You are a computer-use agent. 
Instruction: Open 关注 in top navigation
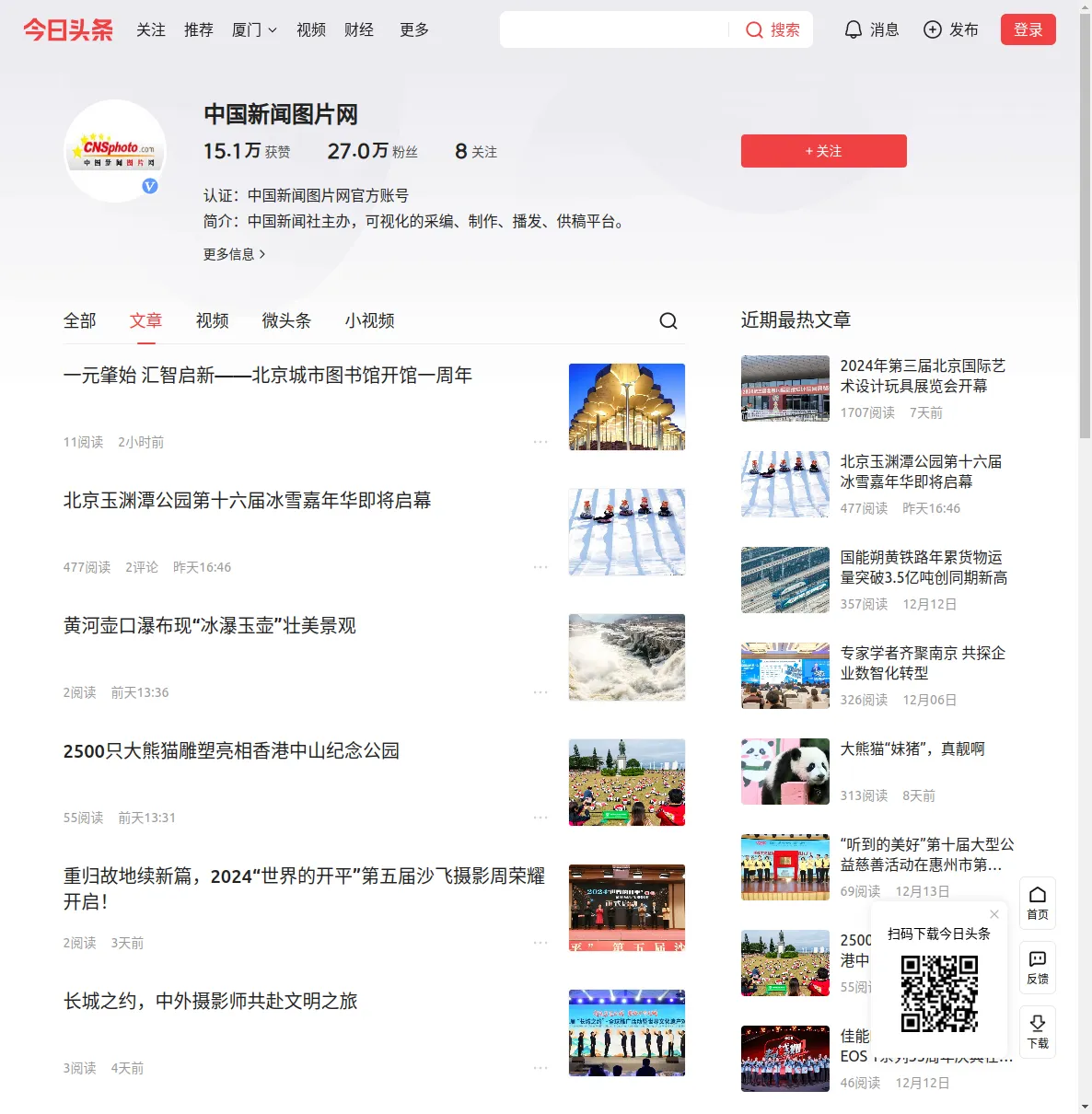[151, 29]
